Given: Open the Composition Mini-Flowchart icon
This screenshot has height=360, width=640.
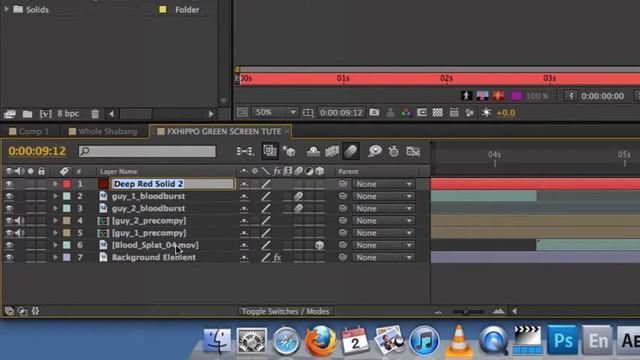Looking at the screenshot, I should (x=245, y=151).
